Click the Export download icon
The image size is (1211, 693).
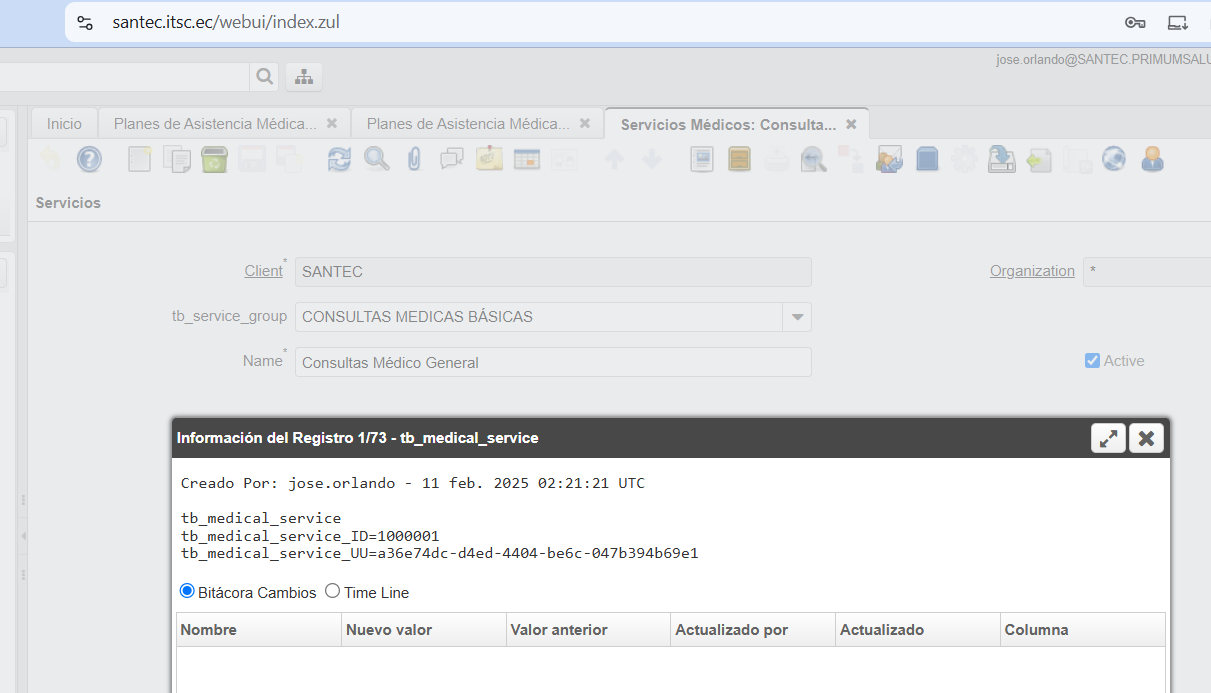tap(1000, 159)
